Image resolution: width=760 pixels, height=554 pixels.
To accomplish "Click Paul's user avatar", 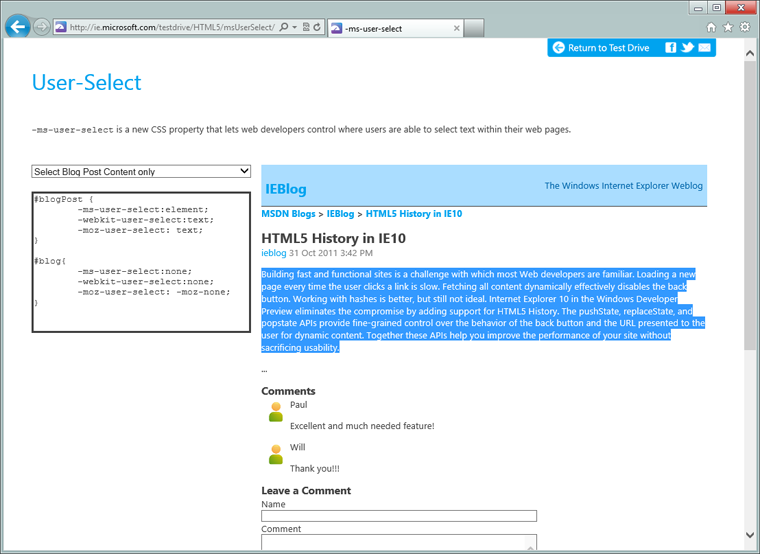I will pos(276,412).
